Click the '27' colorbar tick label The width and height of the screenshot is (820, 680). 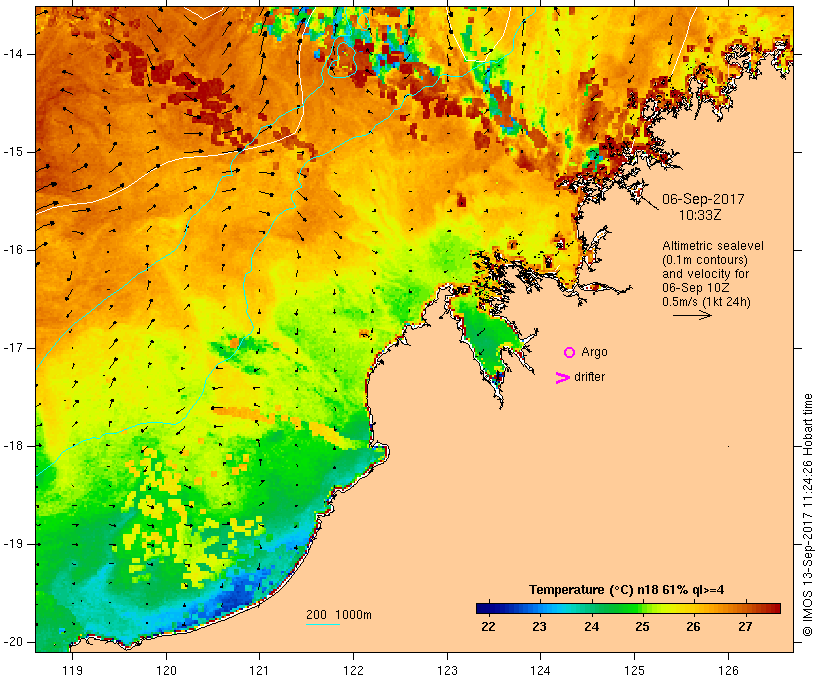click(745, 627)
